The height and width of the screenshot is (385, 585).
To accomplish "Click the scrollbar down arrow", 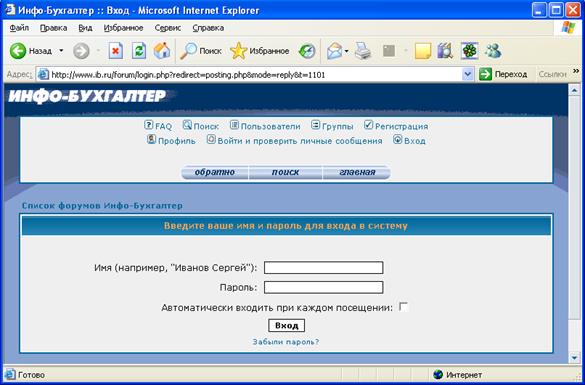I will 574,358.
